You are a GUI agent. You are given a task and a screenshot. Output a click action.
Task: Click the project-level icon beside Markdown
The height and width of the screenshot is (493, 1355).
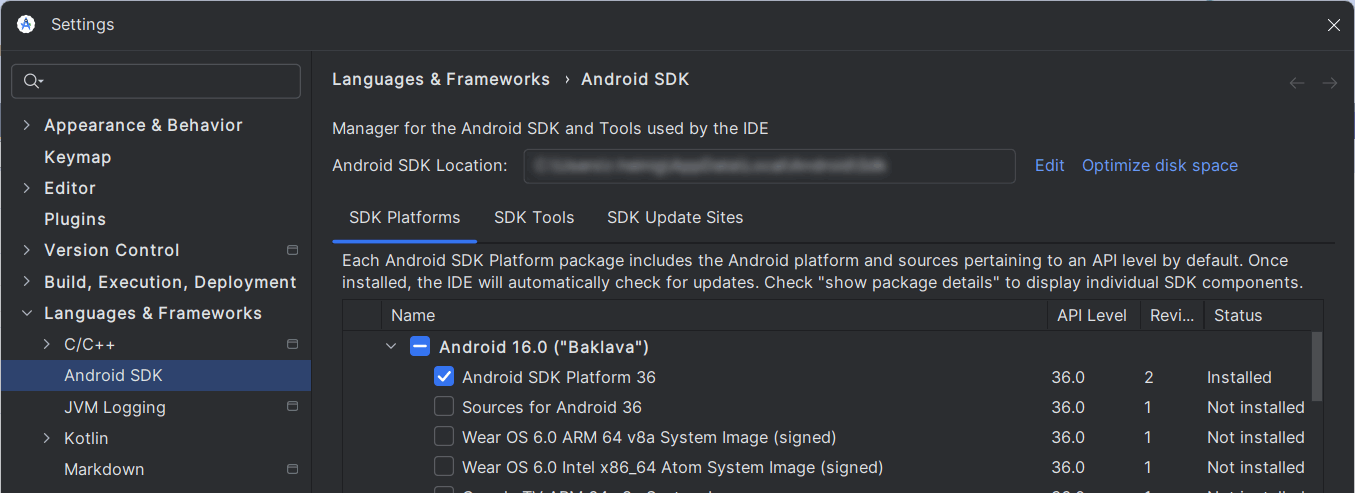(292, 469)
